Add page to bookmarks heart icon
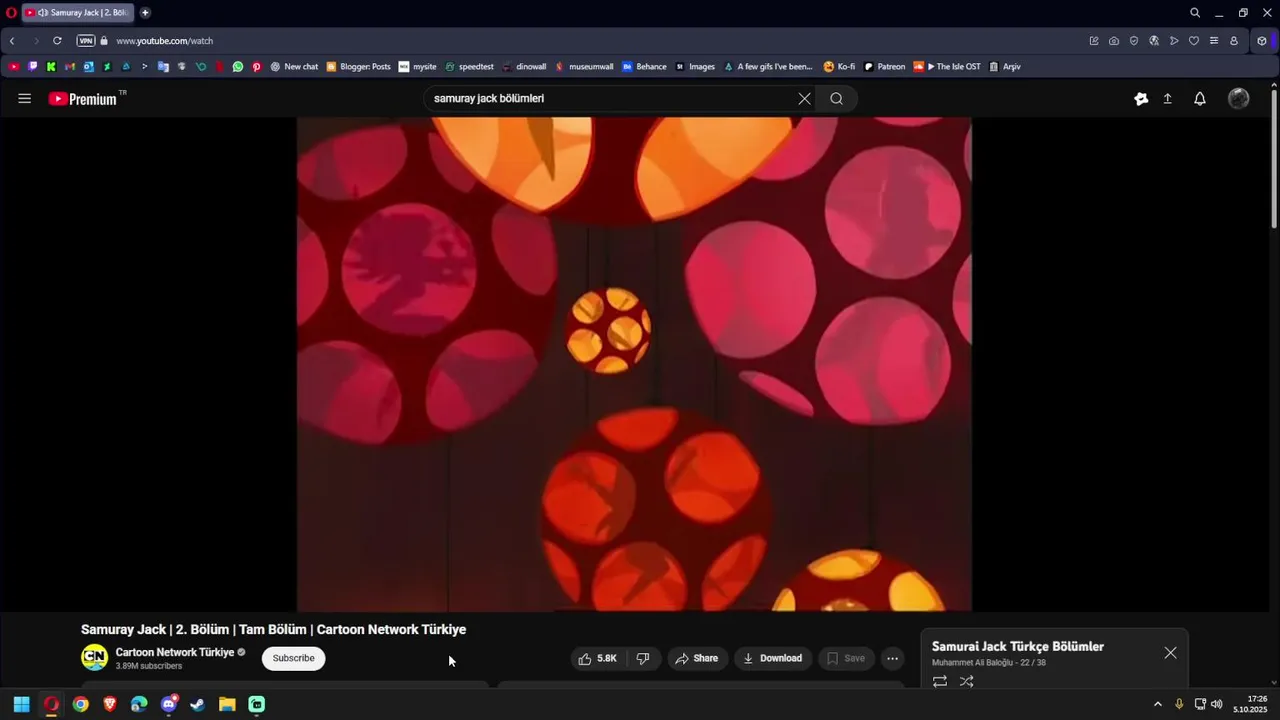This screenshot has height=720, width=1280. [1194, 41]
